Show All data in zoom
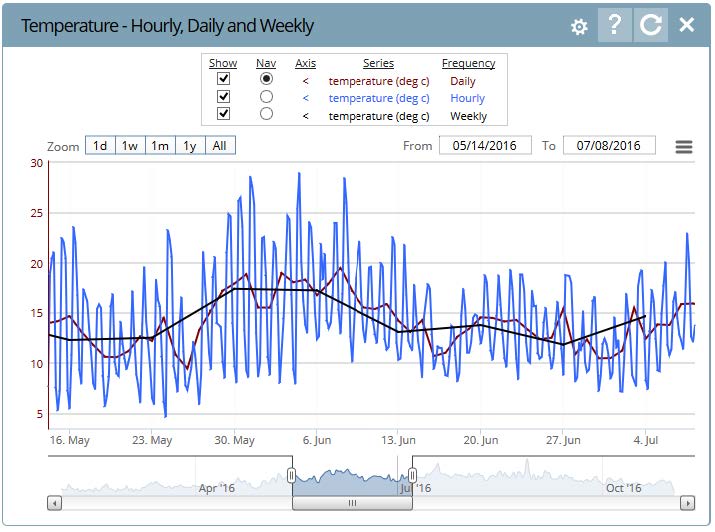The image size is (715, 532). (x=219, y=146)
